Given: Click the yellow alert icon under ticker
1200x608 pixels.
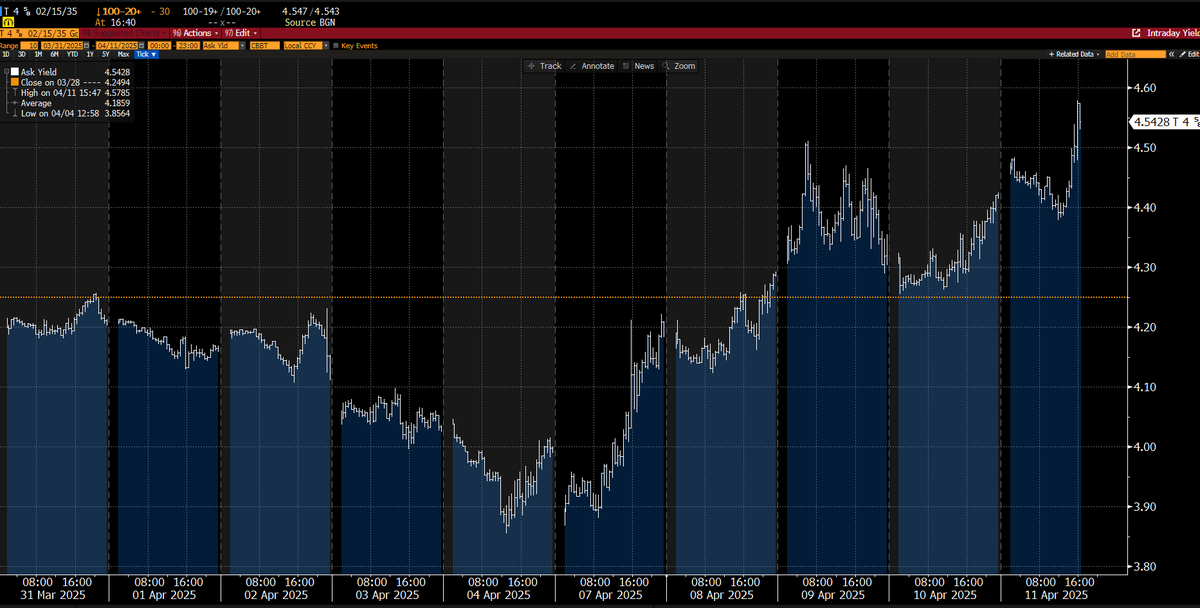Looking at the screenshot, I should pos(8,22).
